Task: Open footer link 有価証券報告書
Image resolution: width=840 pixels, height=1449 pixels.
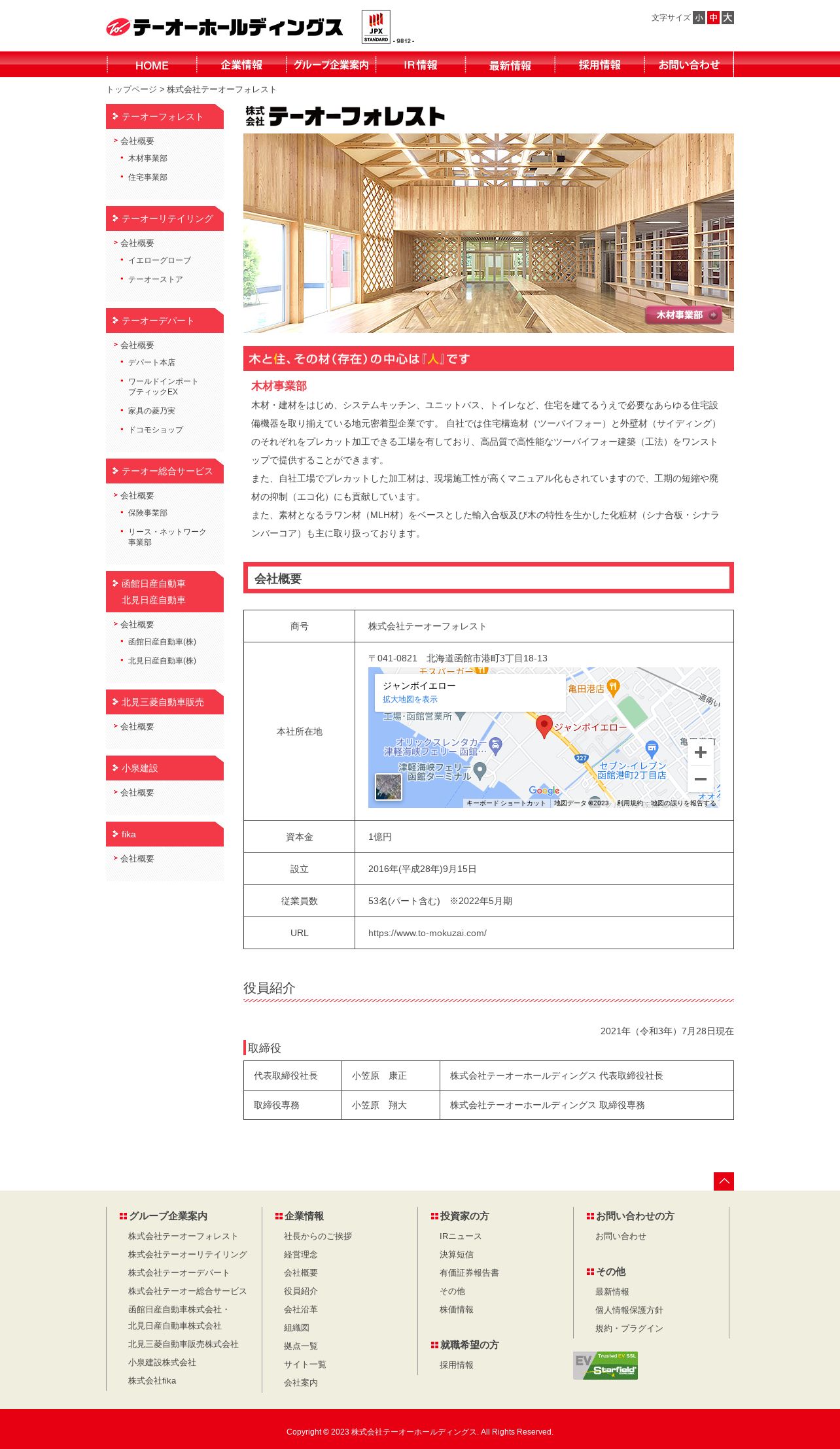Action: [x=469, y=1273]
